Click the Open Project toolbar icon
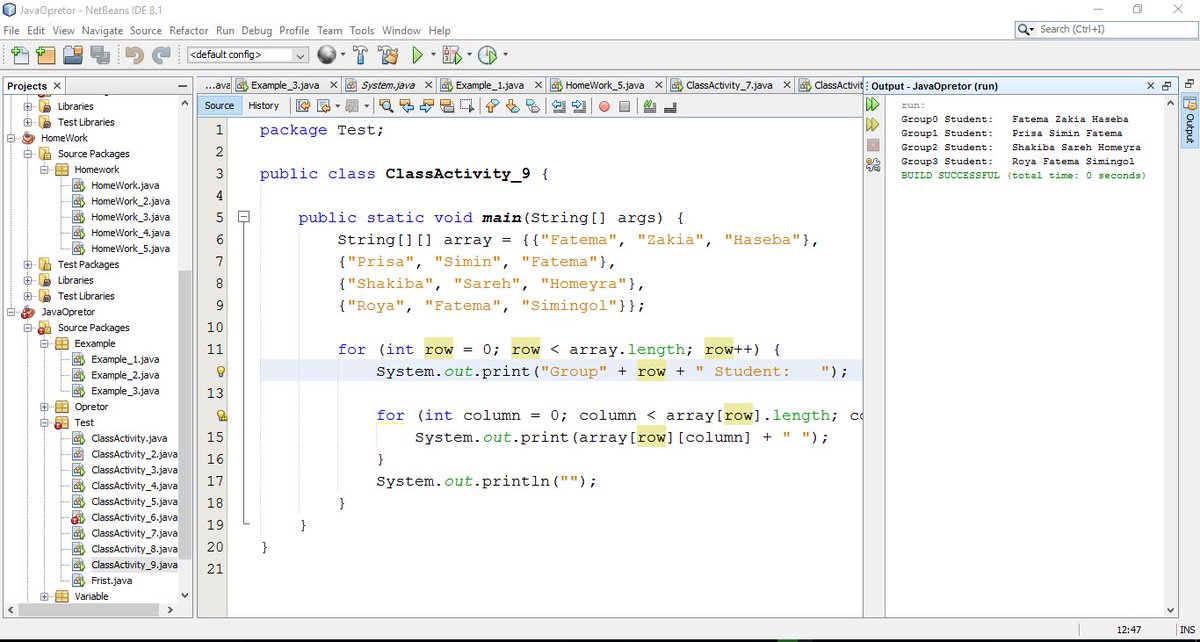 (x=73, y=54)
